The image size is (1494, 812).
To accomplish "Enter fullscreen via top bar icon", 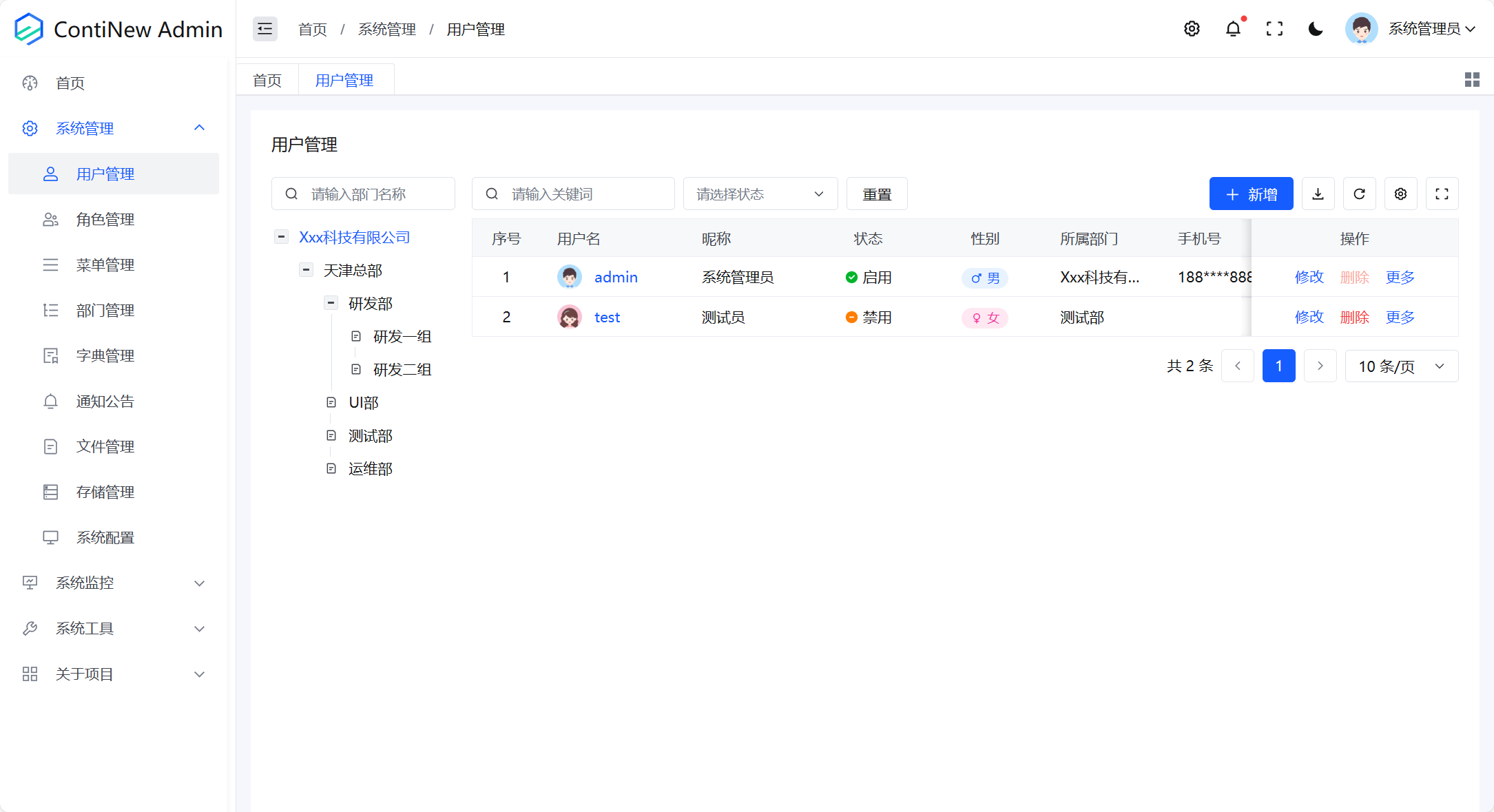I will 1275,29.
